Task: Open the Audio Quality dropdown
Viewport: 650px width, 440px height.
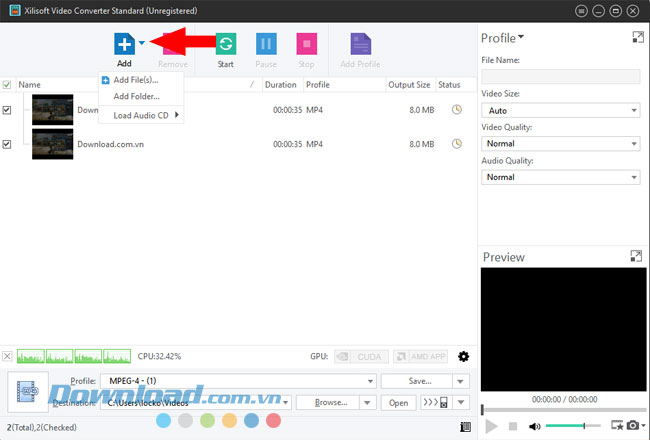Action: click(560, 177)
